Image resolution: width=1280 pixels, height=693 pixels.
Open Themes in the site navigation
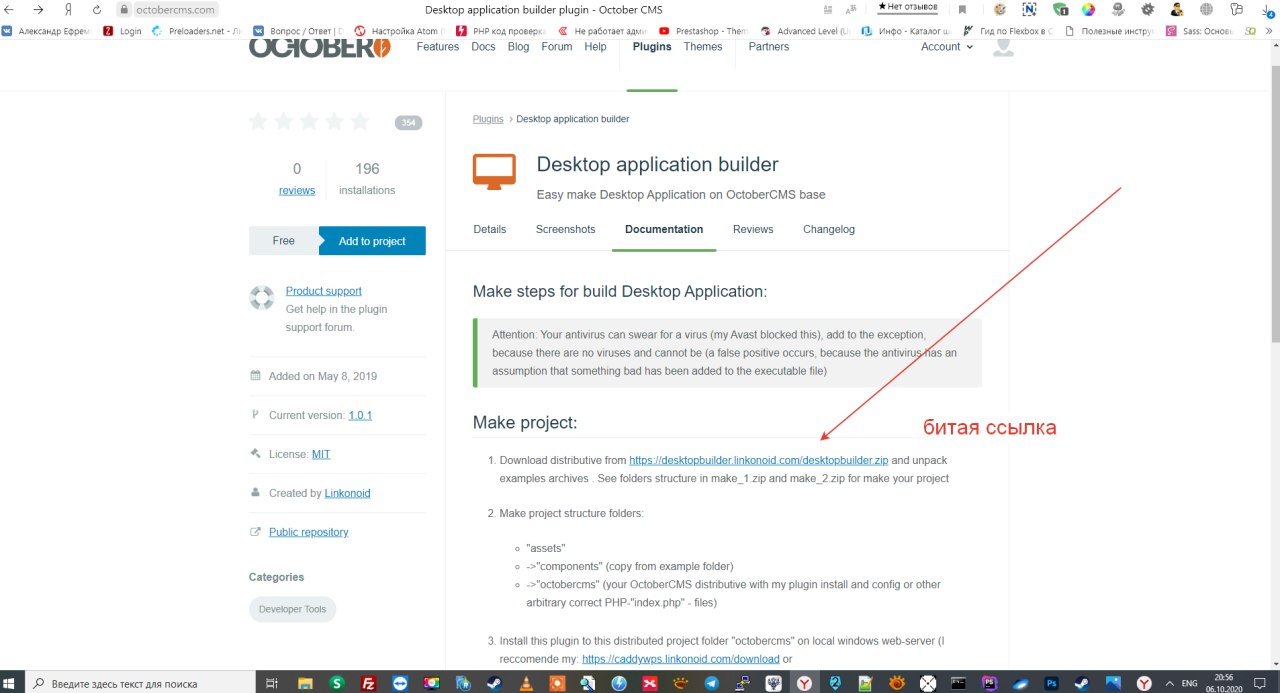tap(703, 47)
